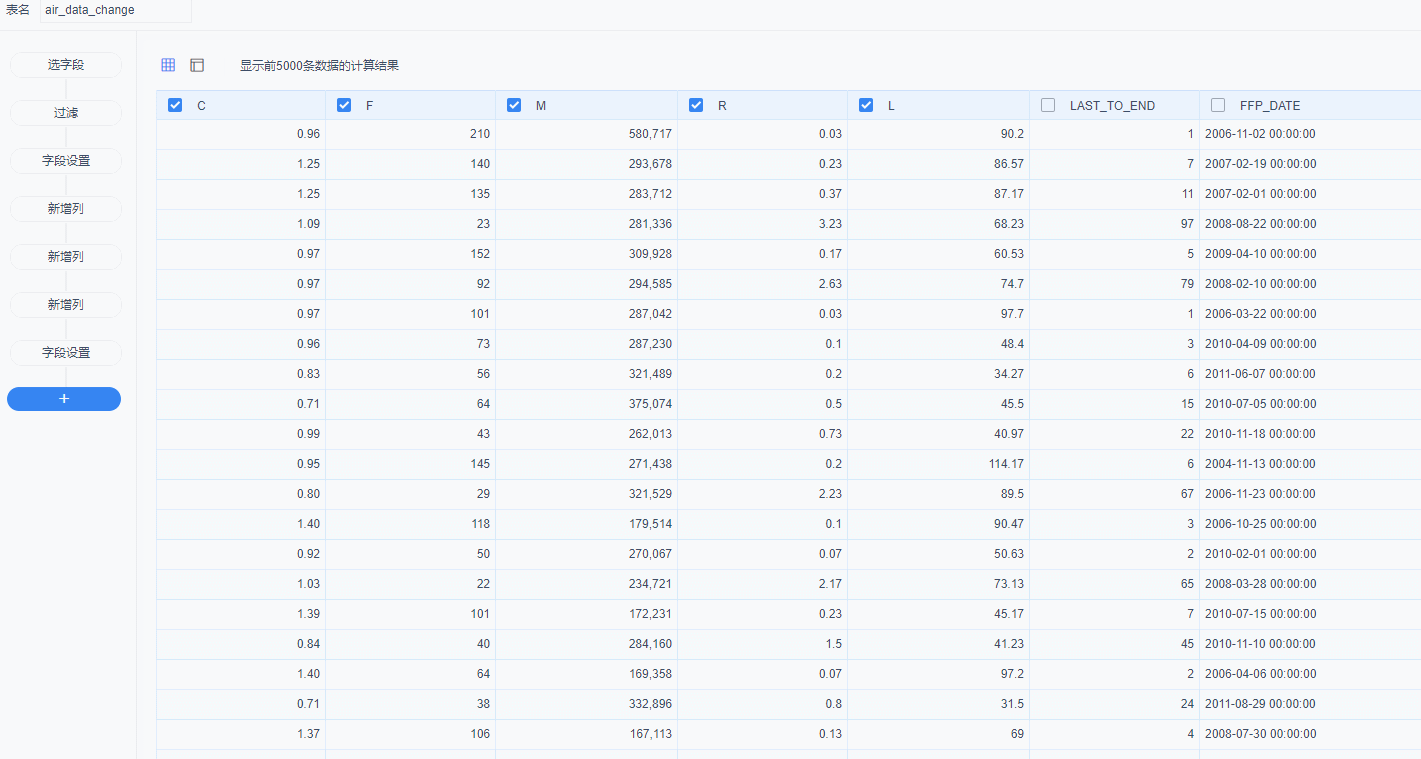
Task: Select the first 新增列 step
Action: point(66,209)
